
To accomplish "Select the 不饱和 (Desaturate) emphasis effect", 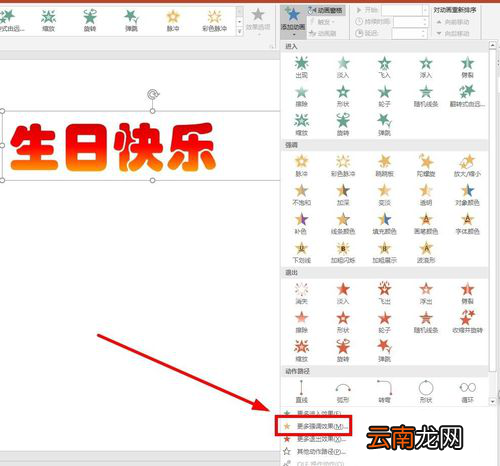I will 301,195.
